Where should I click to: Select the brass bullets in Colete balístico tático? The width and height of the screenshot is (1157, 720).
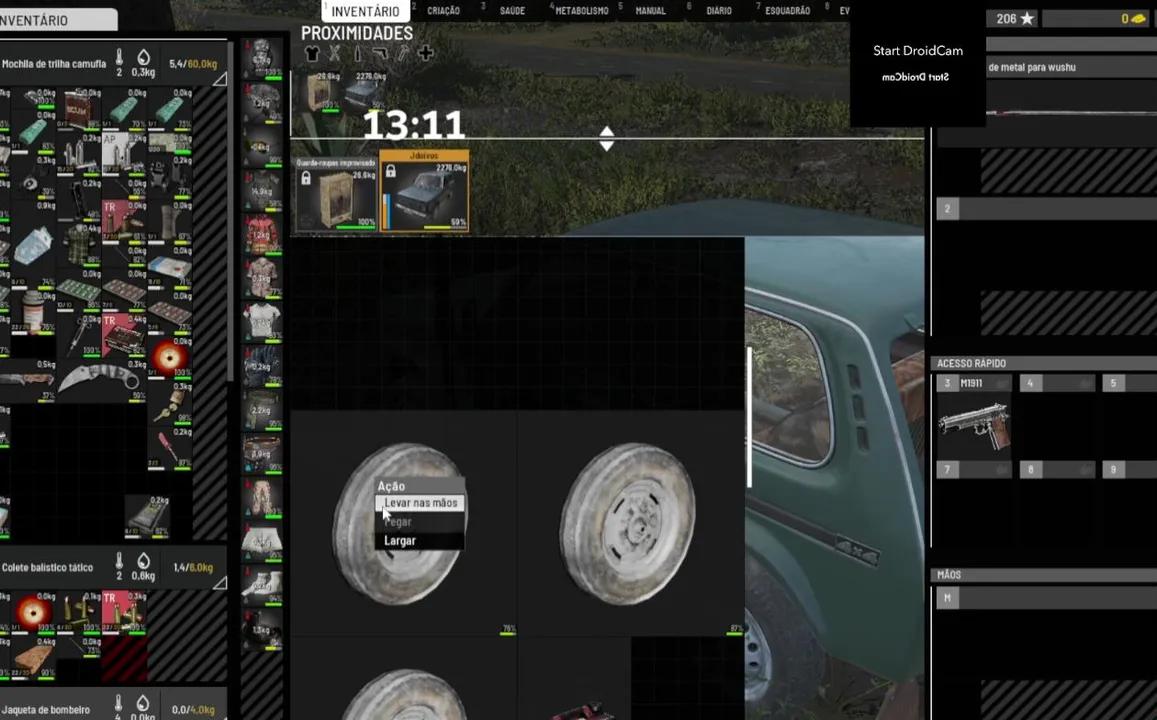pos(79,612)
